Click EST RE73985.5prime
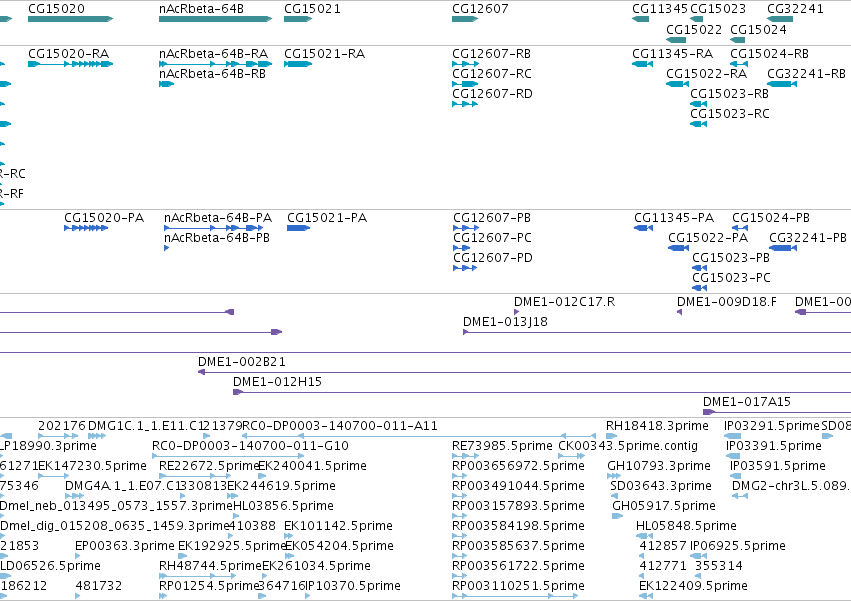 point(465,457)
